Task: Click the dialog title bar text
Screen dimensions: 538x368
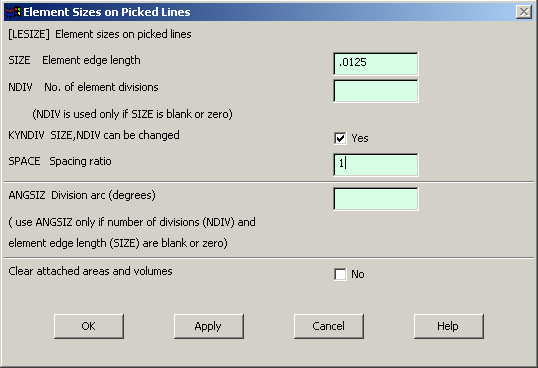Action: 107,12
